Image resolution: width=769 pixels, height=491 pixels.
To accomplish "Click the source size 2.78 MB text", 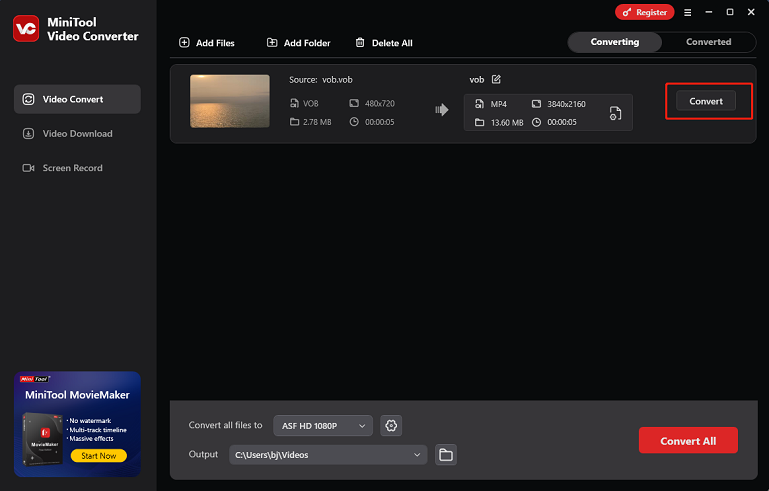I will 317,122.
